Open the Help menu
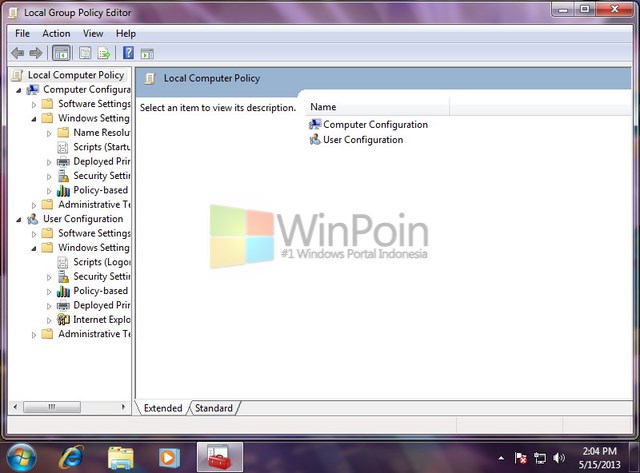Viewport: 640px width, 473px height. 126,33
